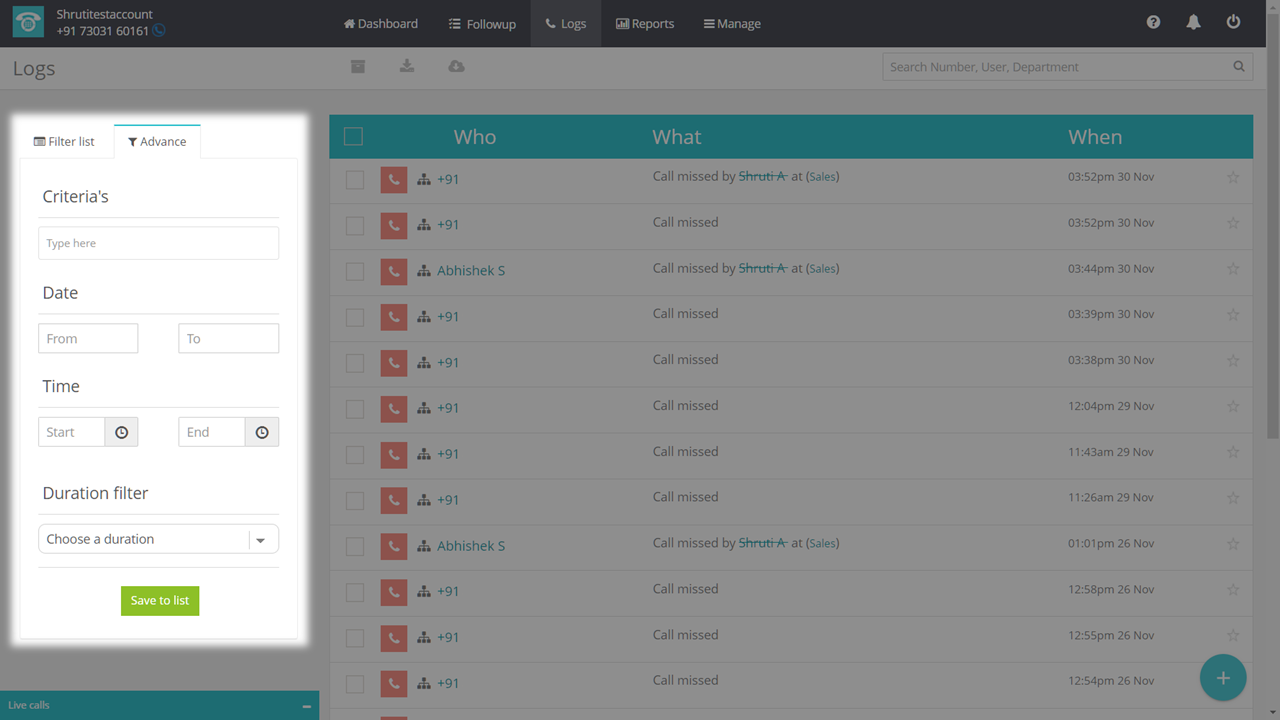Open the Start time clock picker
This screenshot has height=720, width=1280.
point(121,432)
